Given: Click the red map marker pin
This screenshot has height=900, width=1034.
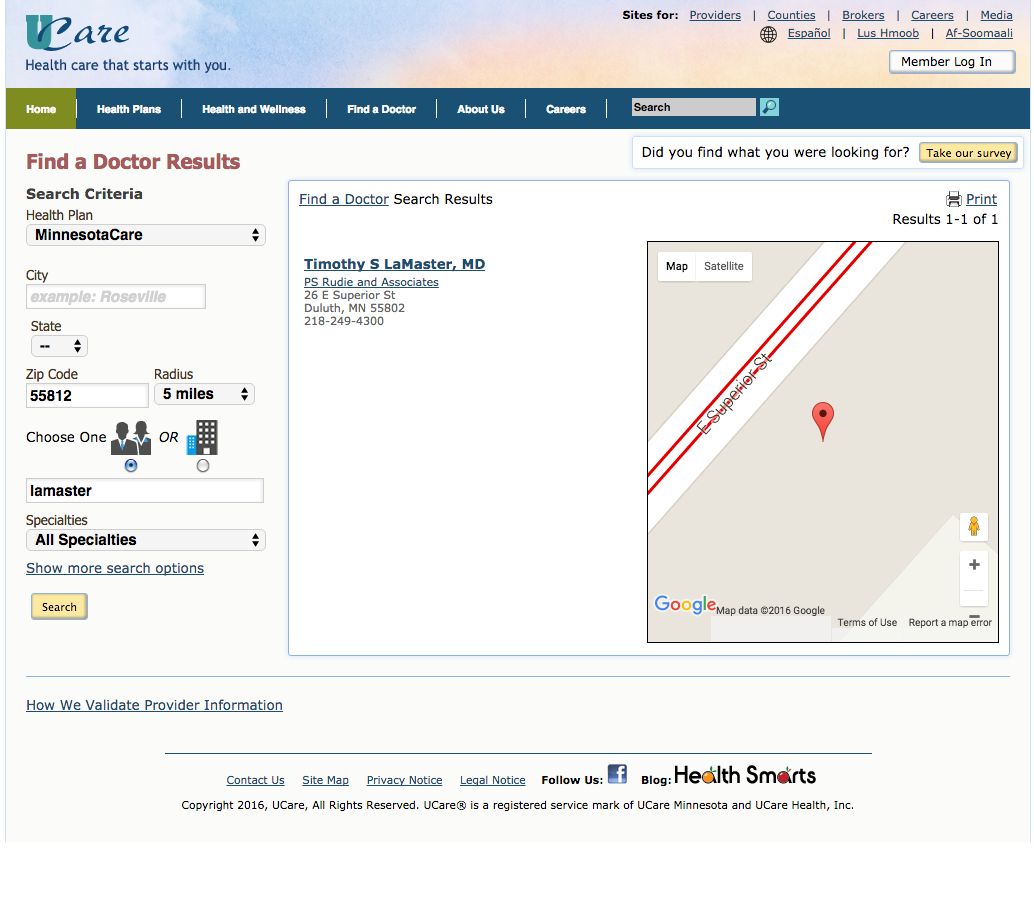Looking at the screenshot, I should [822, 421].
